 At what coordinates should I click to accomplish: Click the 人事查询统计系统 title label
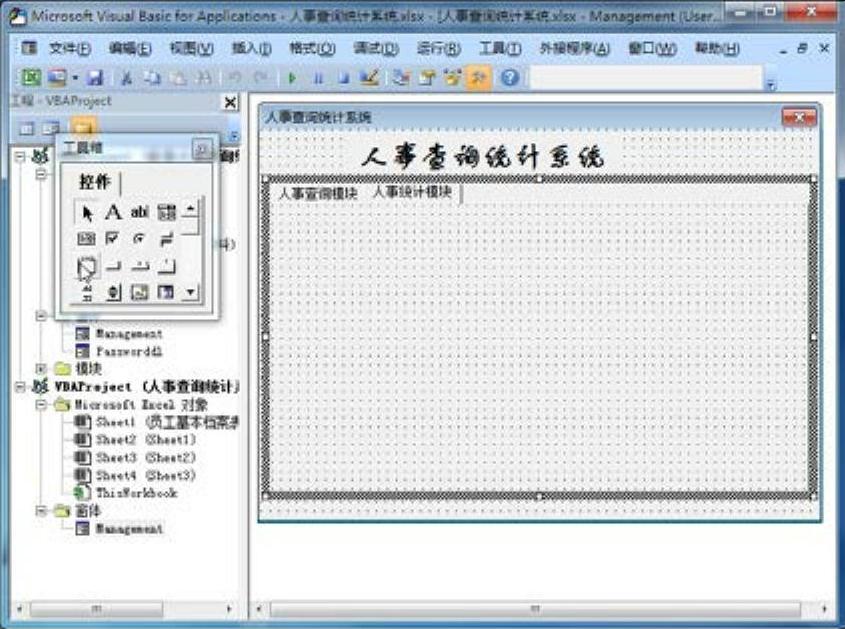pyautogui.click(x=482, y=157)
